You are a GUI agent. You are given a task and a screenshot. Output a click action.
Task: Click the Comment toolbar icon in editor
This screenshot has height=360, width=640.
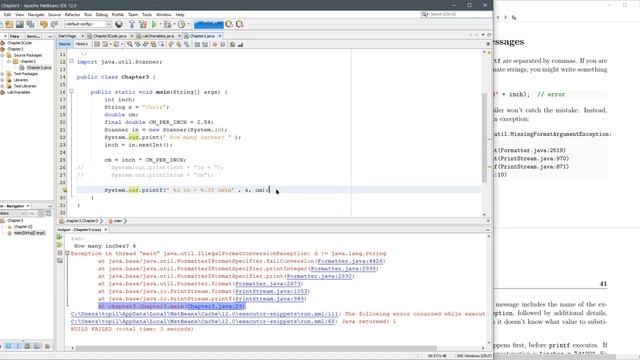point(232,44)
